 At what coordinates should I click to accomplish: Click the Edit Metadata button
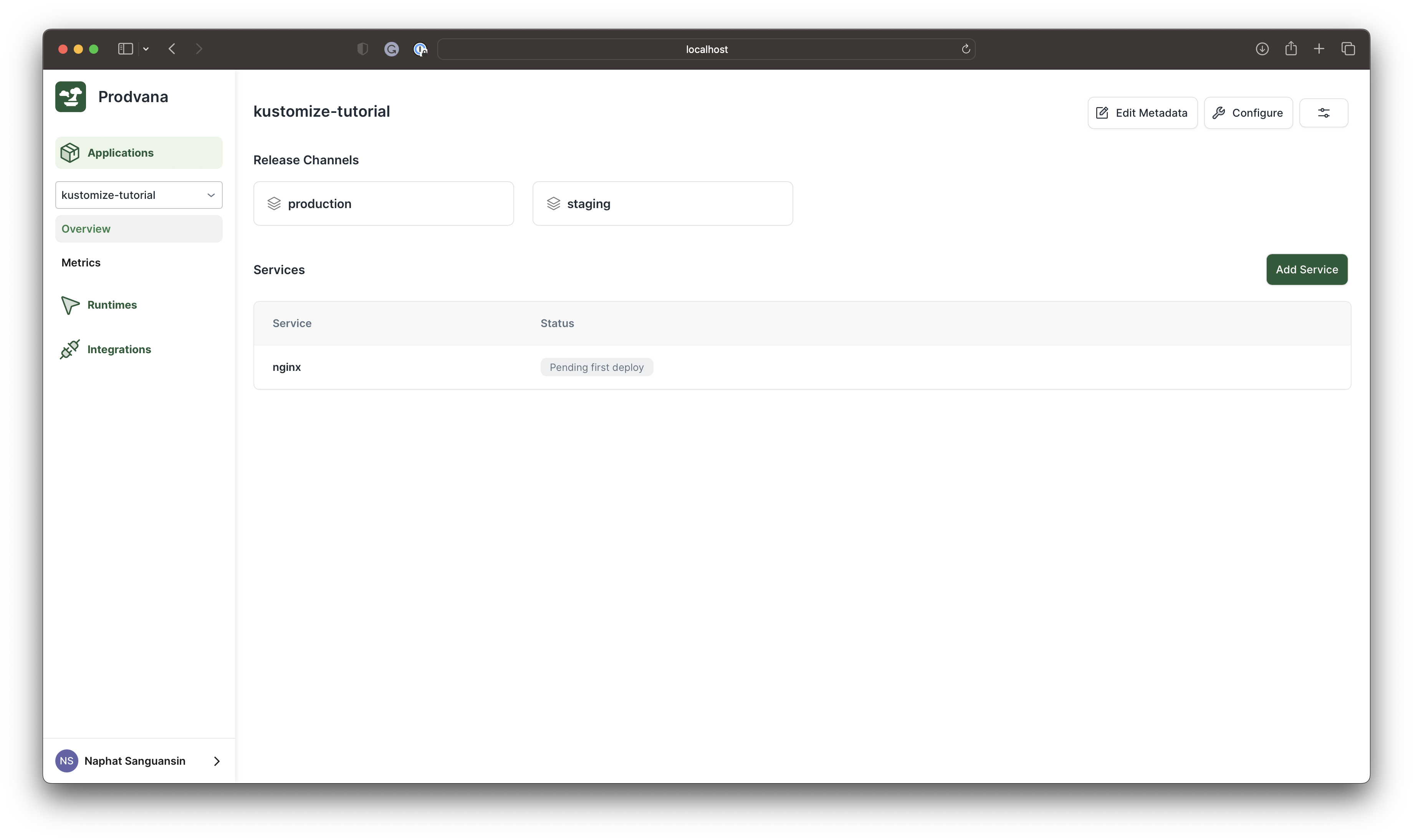[1142, 112]
